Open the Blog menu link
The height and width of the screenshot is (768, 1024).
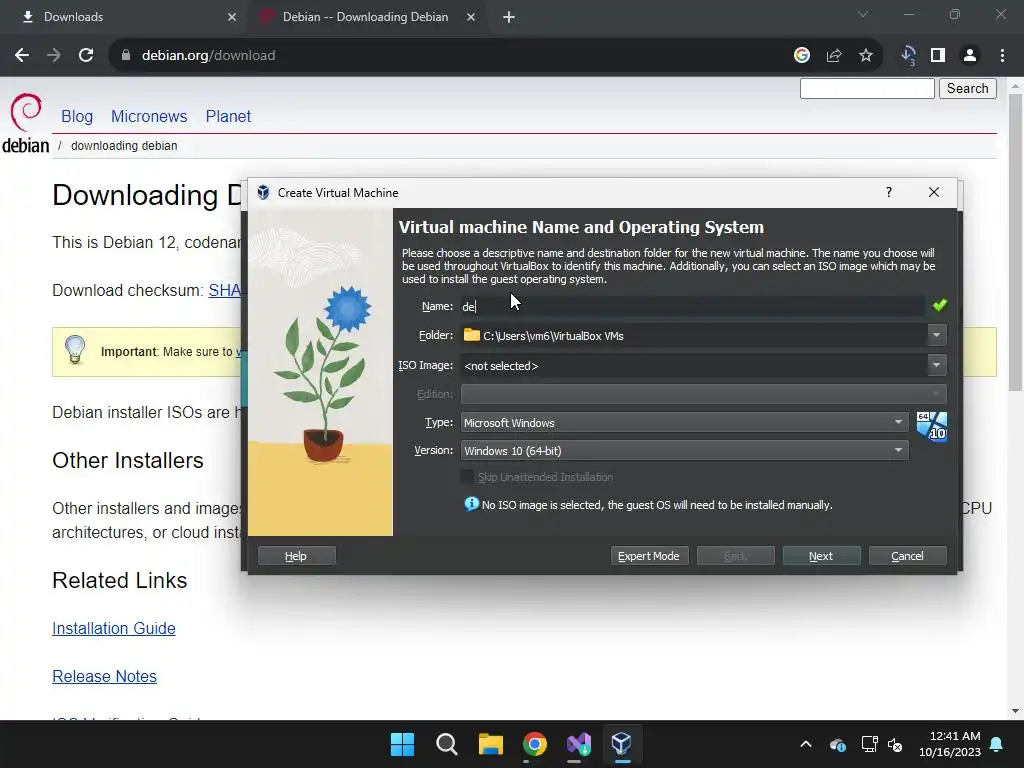[77, 116]
